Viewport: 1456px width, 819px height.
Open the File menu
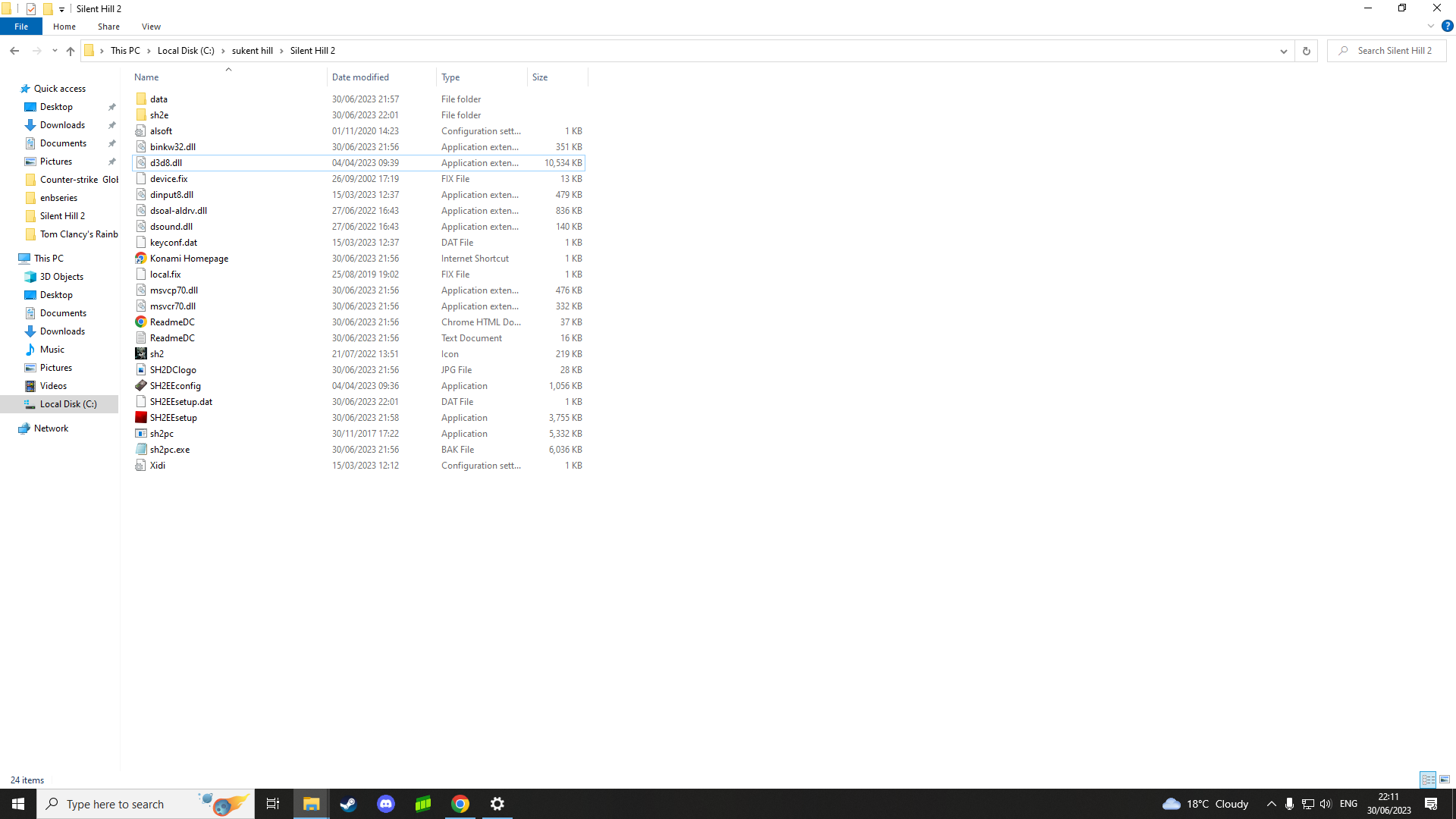click(21, 26)
